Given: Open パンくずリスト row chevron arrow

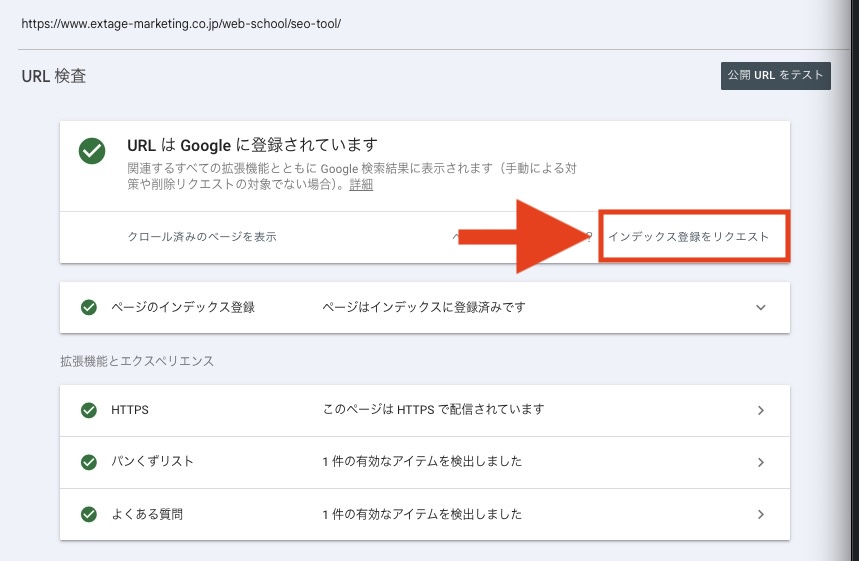Looking at the screenshot, I should tap(760, 462).
